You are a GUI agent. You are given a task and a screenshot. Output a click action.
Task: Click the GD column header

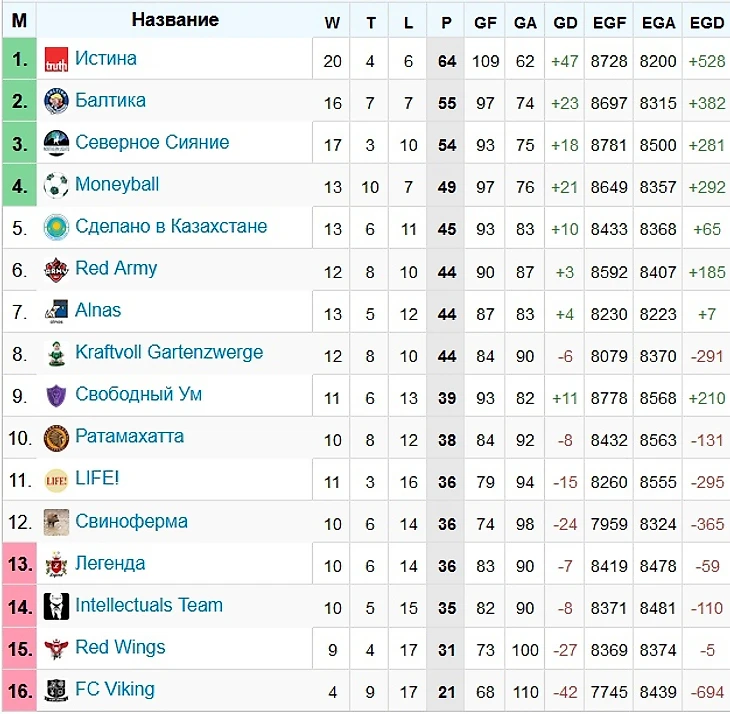tap(565, 22)
